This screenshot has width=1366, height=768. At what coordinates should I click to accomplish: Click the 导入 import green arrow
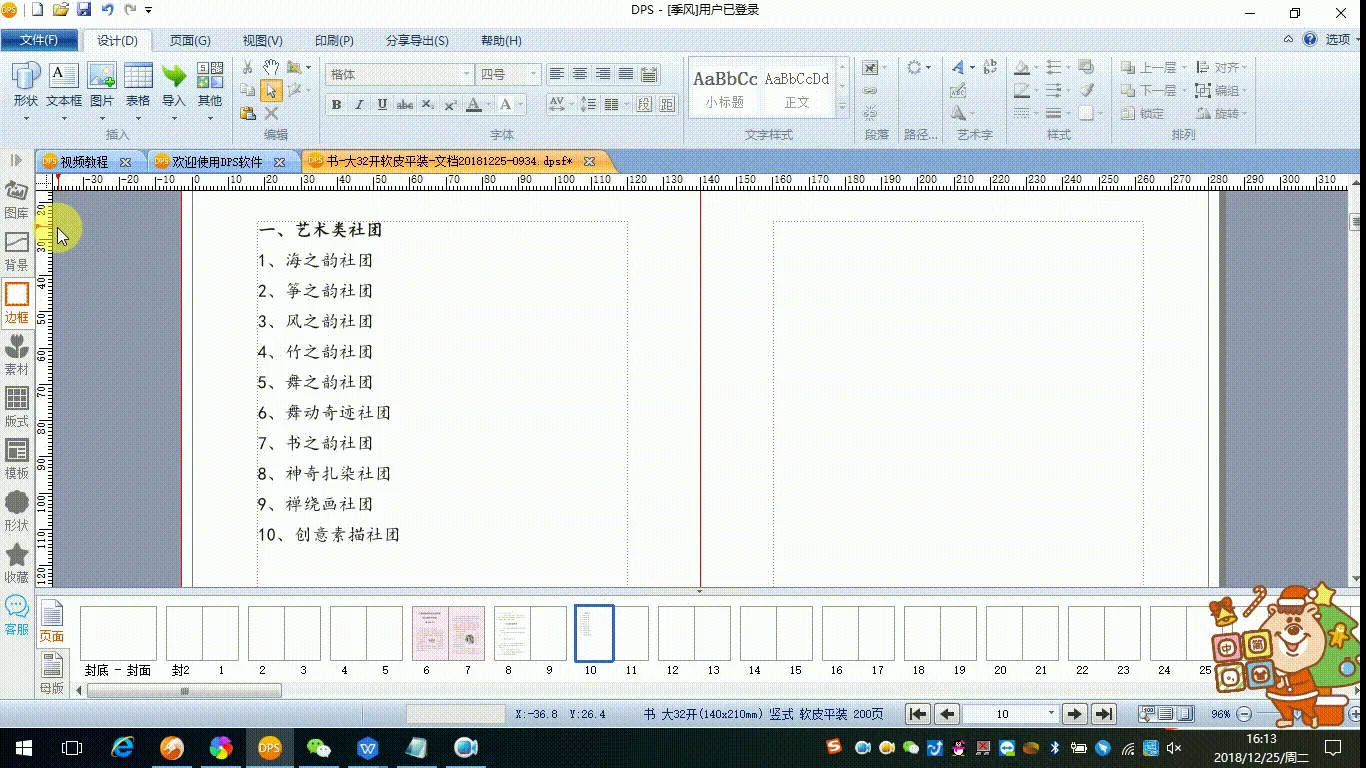pyautogui.click(x=174, y=85)
